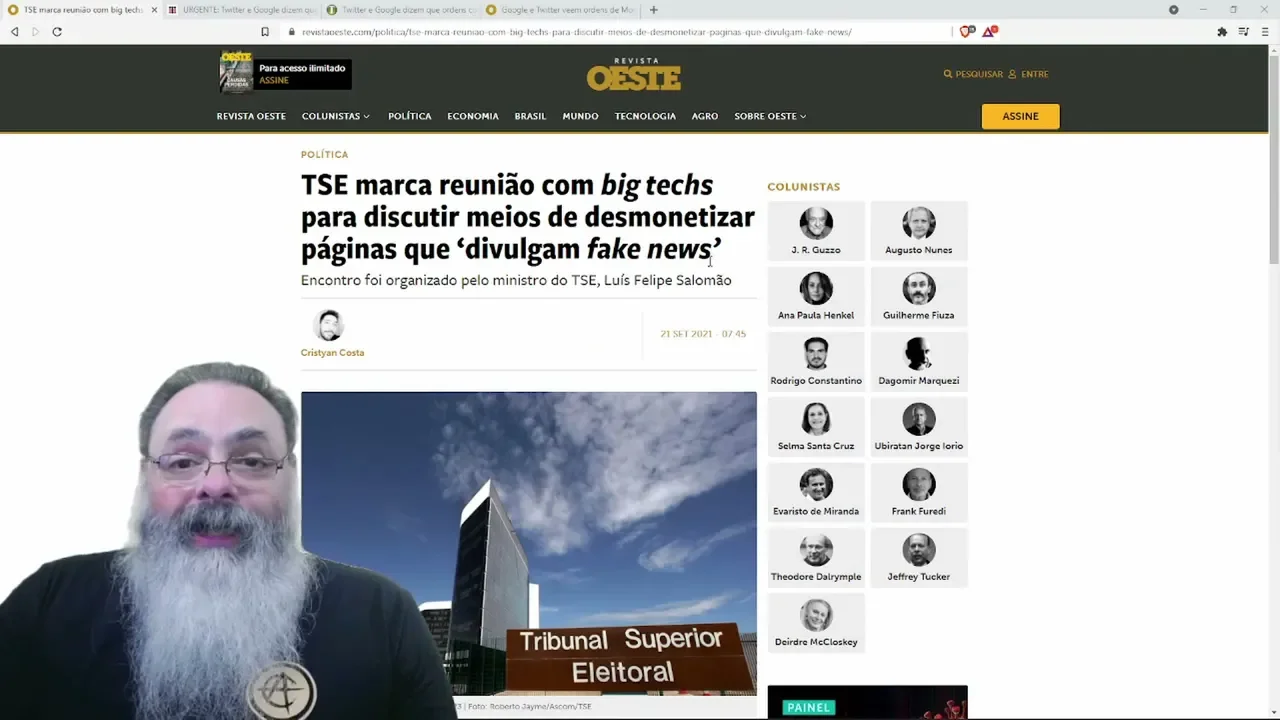
Task: Click the COLUNISTAS sidebar heading
Action: click(x=804, y=187)
